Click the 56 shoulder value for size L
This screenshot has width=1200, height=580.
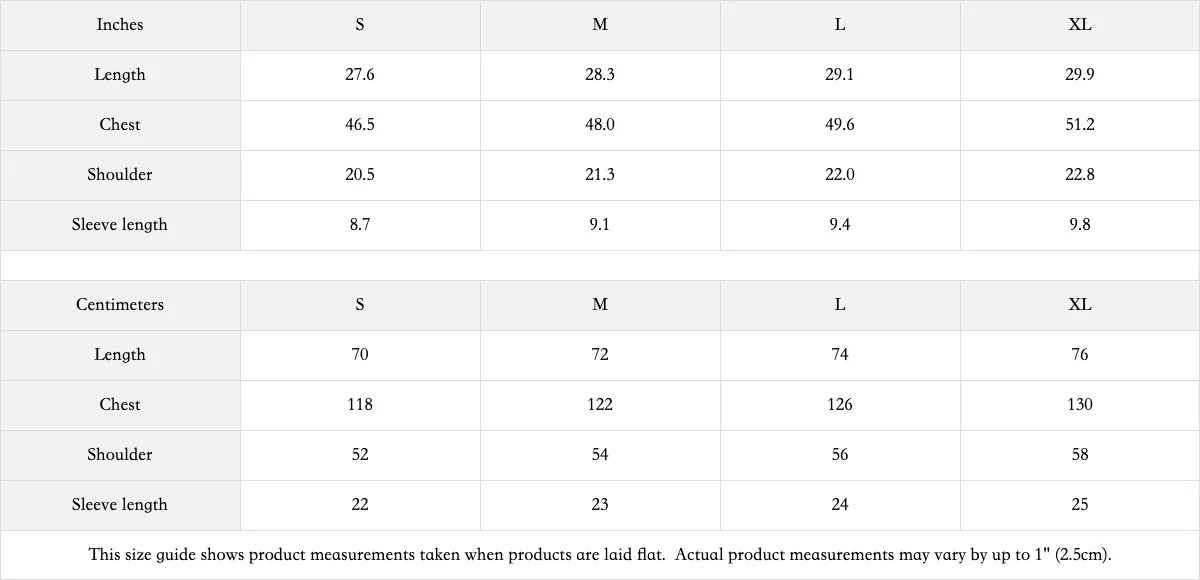840,455
